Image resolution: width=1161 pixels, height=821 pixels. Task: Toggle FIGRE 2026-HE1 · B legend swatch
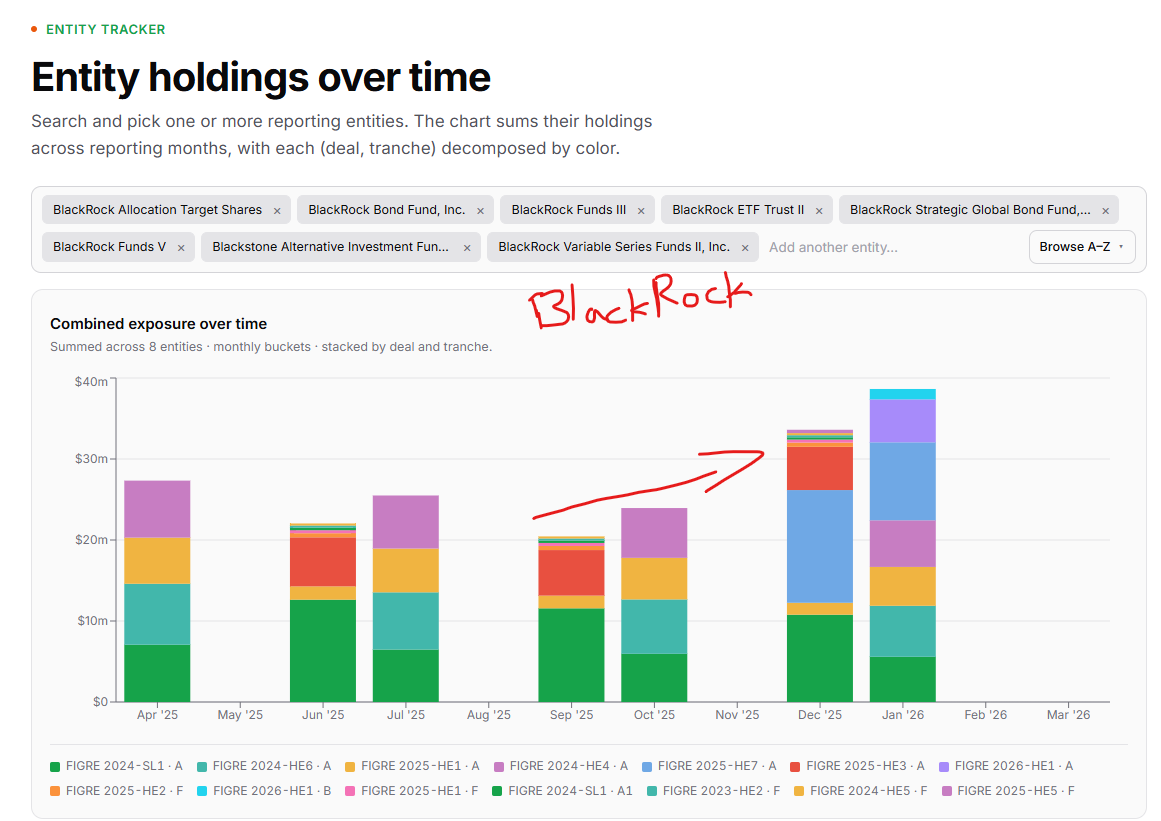point(202,791)
